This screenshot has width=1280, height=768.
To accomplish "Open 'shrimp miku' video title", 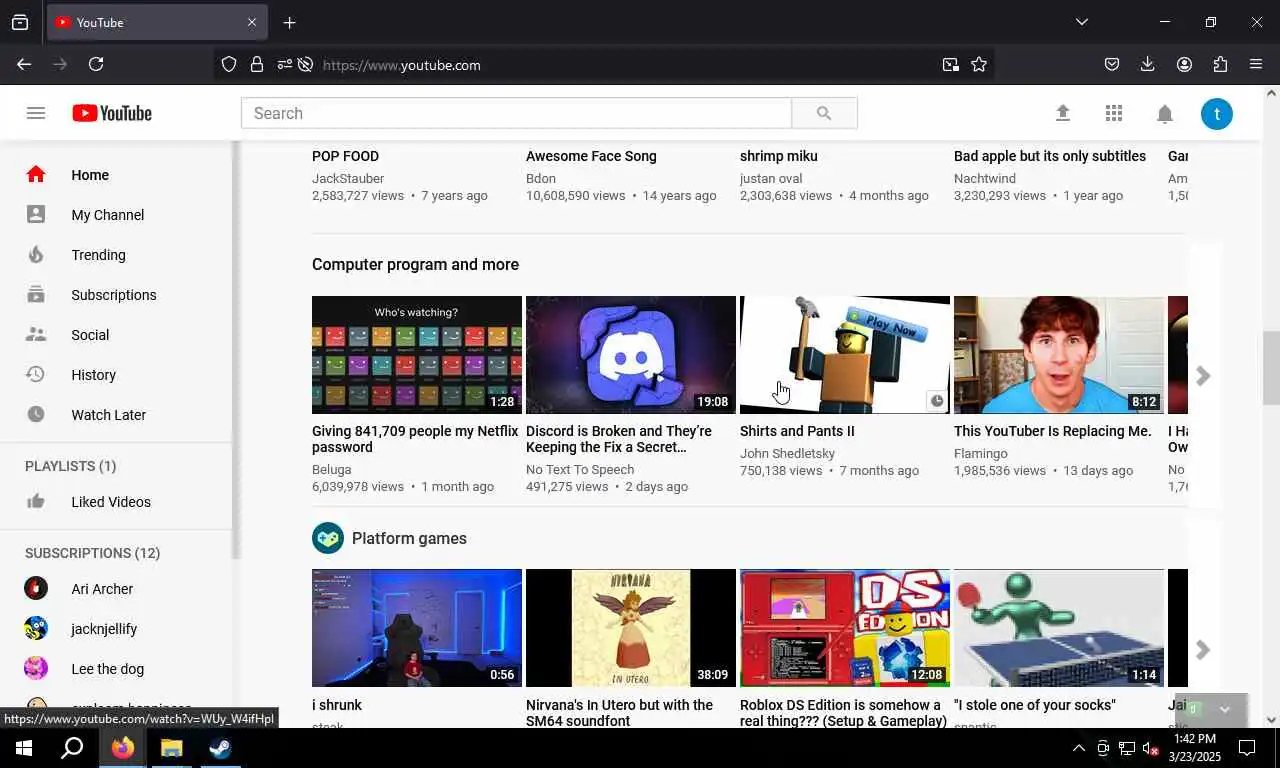I will [779, 156].
